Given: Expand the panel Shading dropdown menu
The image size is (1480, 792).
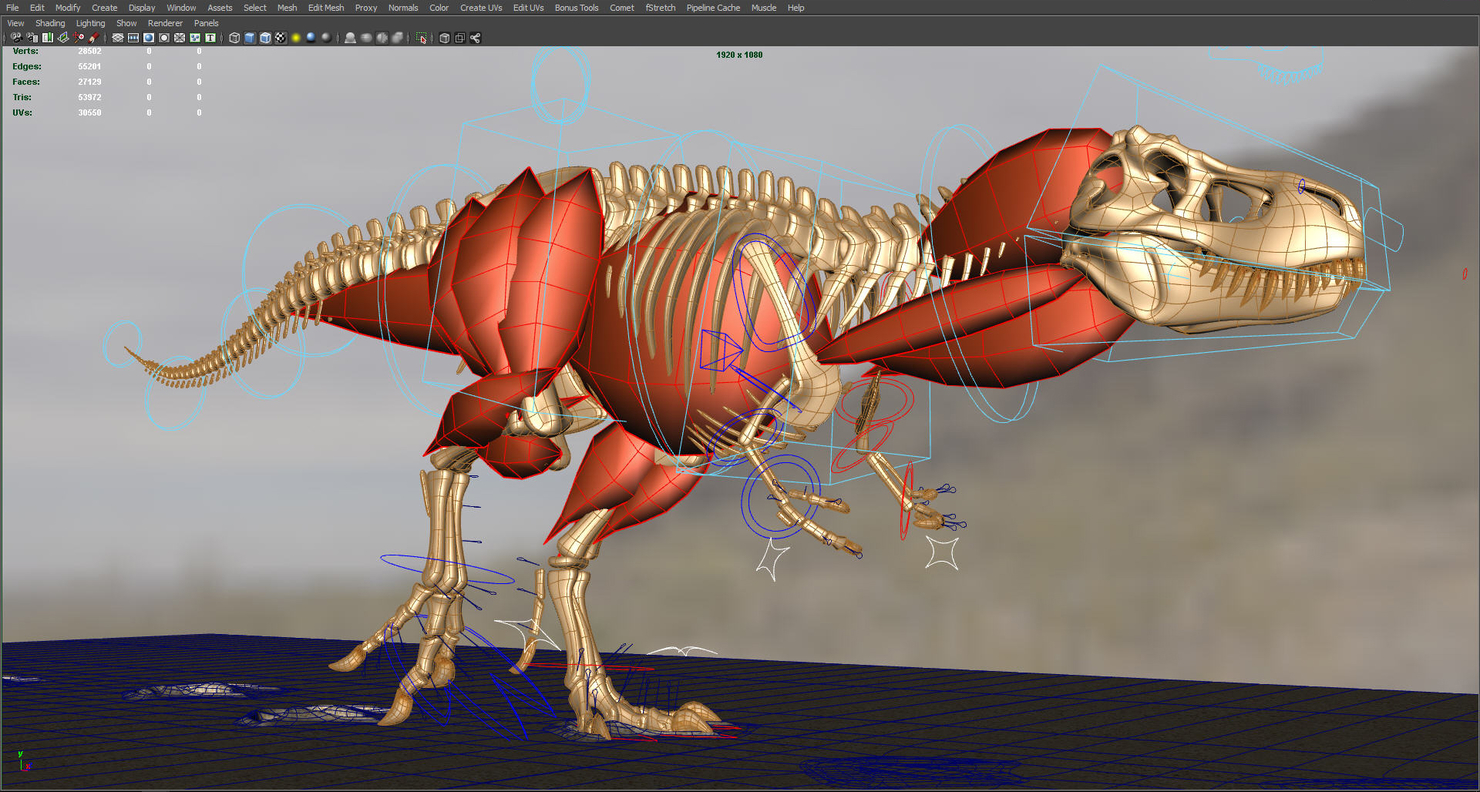Looking at the screenshot, I should click(50, 23).
